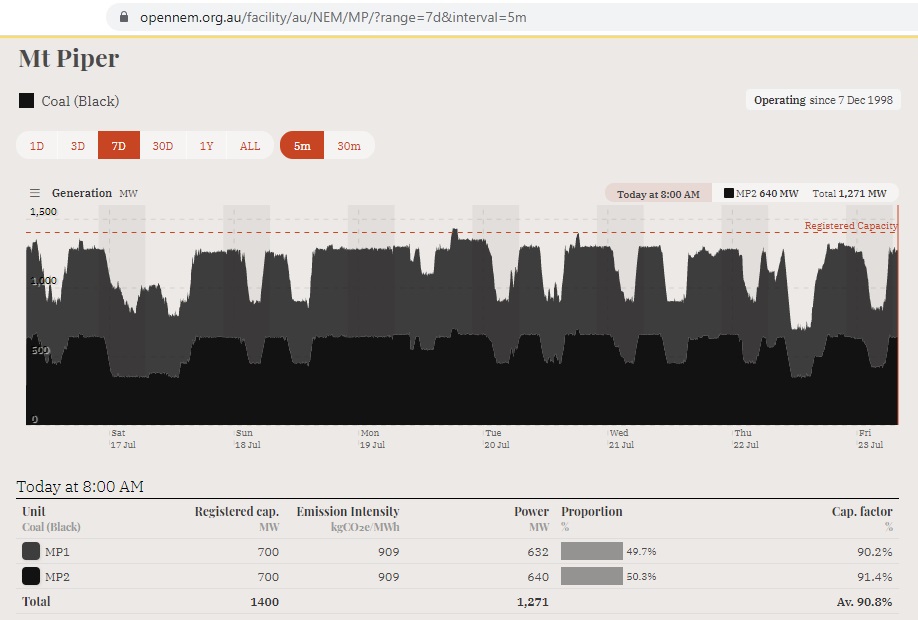Click the padlock icon in address bar
918x620 pixels.
coord(124,17)
